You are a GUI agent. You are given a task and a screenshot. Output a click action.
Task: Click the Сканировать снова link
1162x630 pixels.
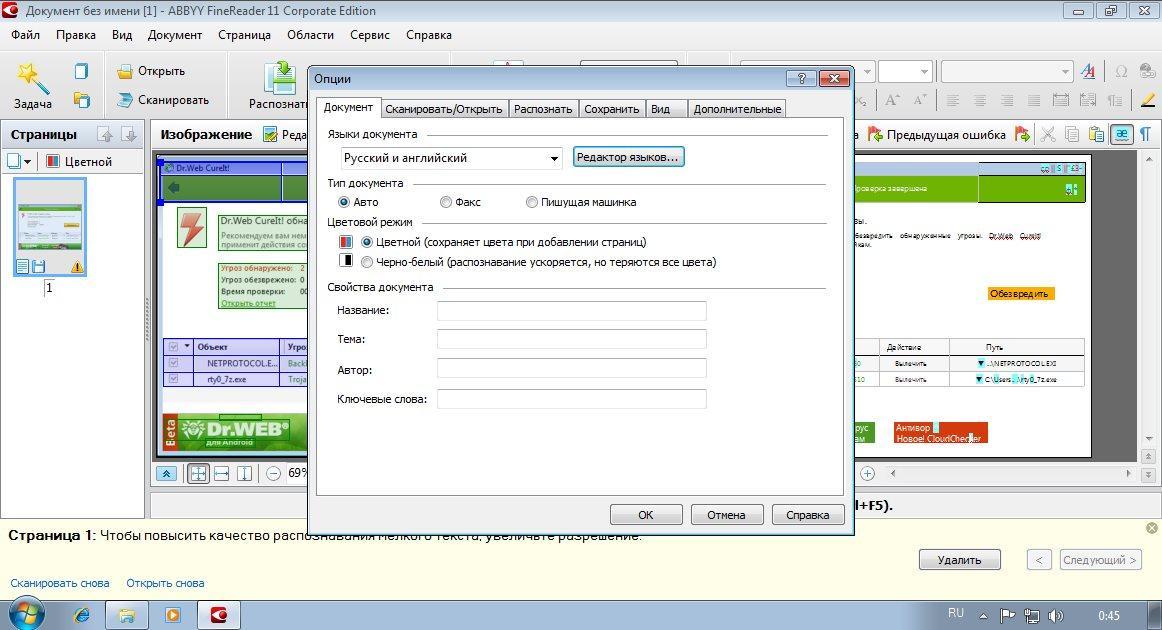click(60, 583)
